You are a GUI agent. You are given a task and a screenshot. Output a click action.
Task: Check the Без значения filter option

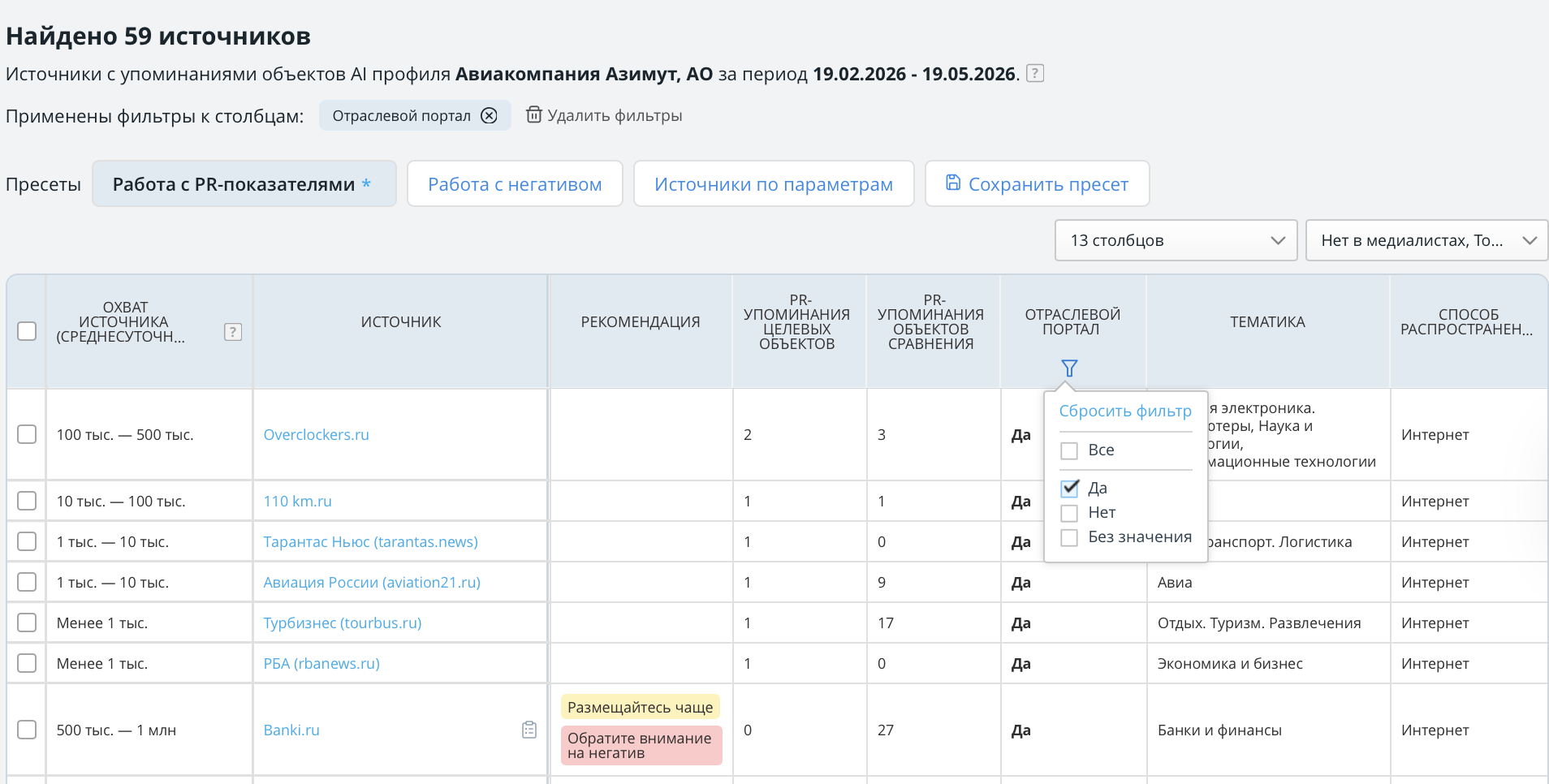1069,537
